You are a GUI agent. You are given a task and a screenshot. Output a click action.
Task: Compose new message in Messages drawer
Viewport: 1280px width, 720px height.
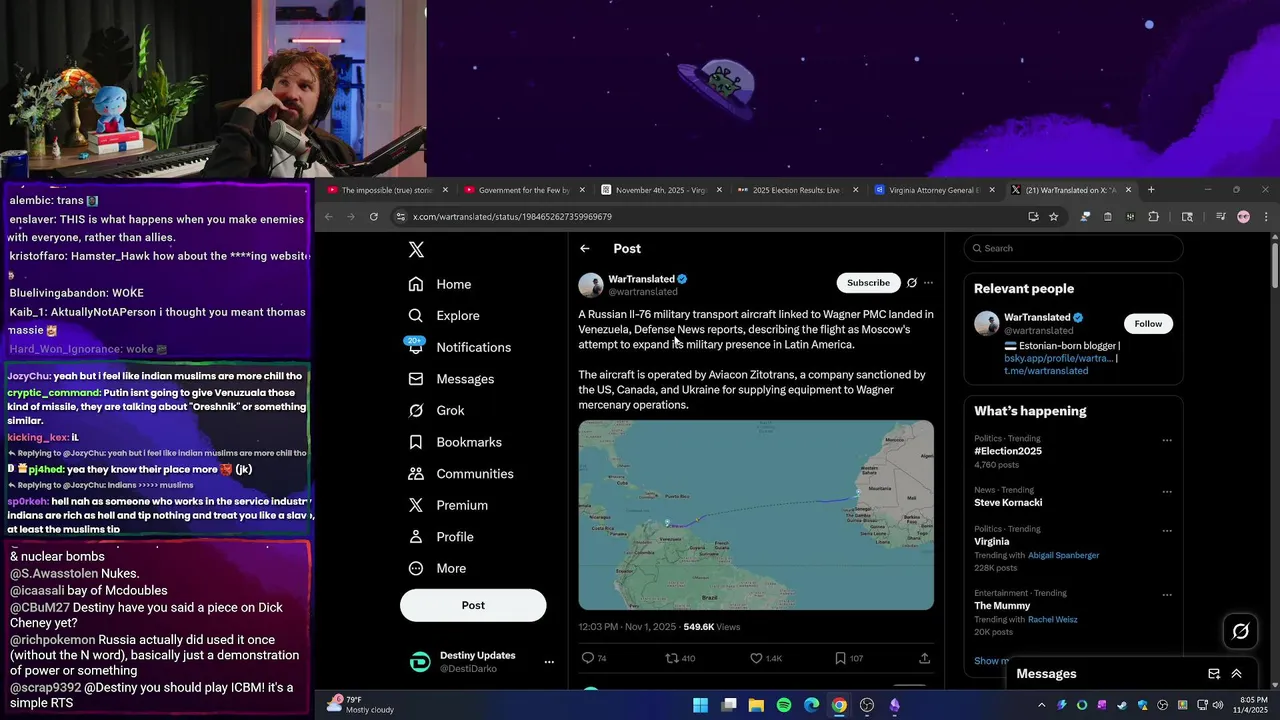click(1214, 674)
